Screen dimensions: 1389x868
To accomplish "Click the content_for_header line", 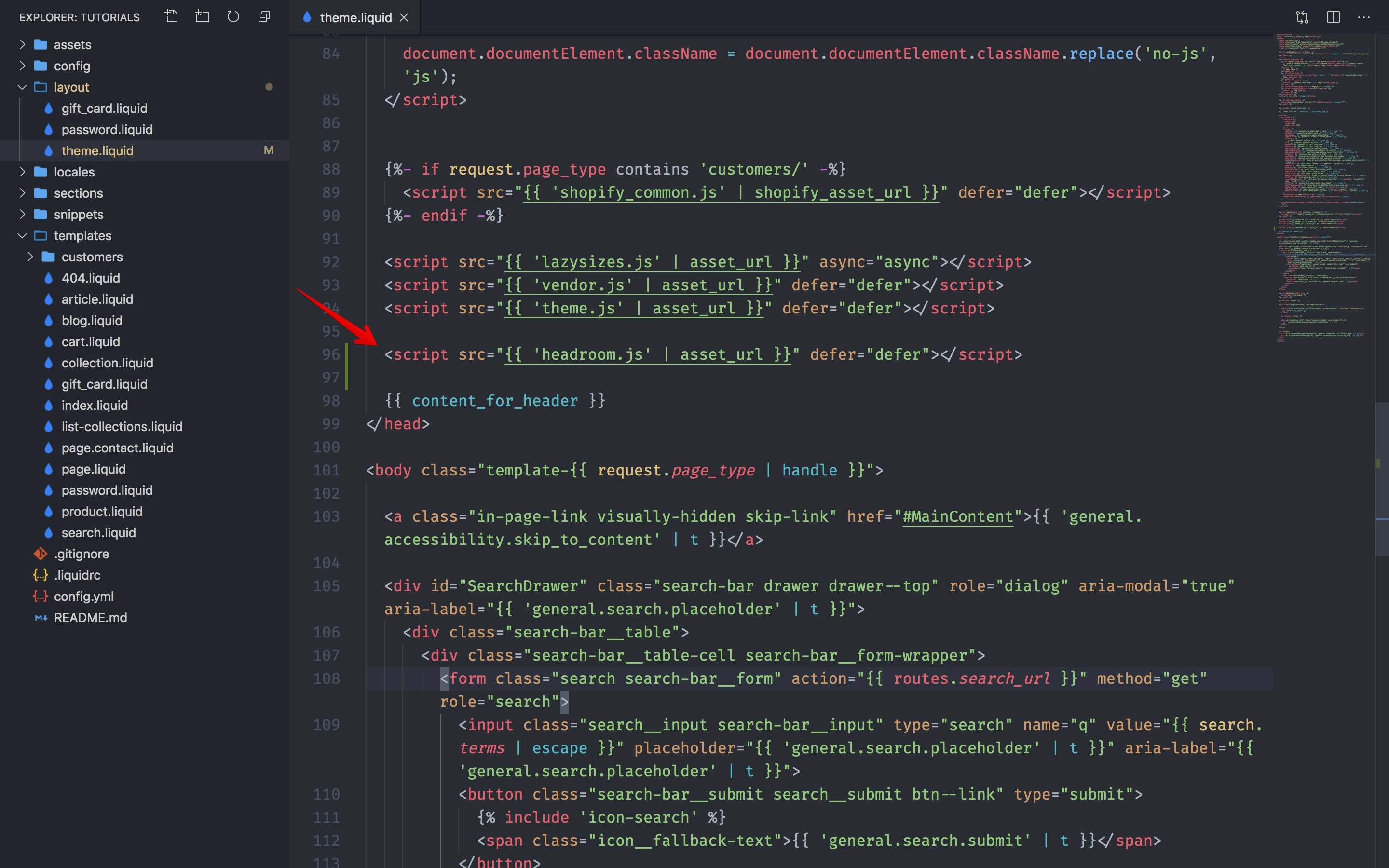I will pyautogui.click(x=495, y=401).
